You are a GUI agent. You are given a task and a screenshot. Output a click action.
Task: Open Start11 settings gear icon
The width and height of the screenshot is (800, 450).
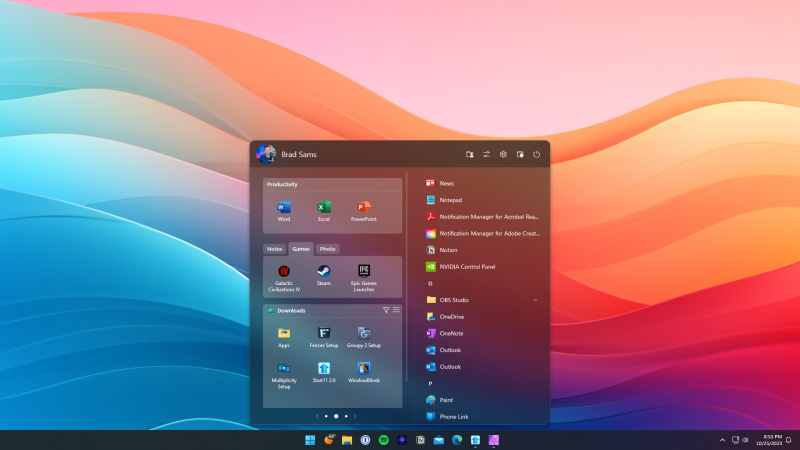pos(503,154)
